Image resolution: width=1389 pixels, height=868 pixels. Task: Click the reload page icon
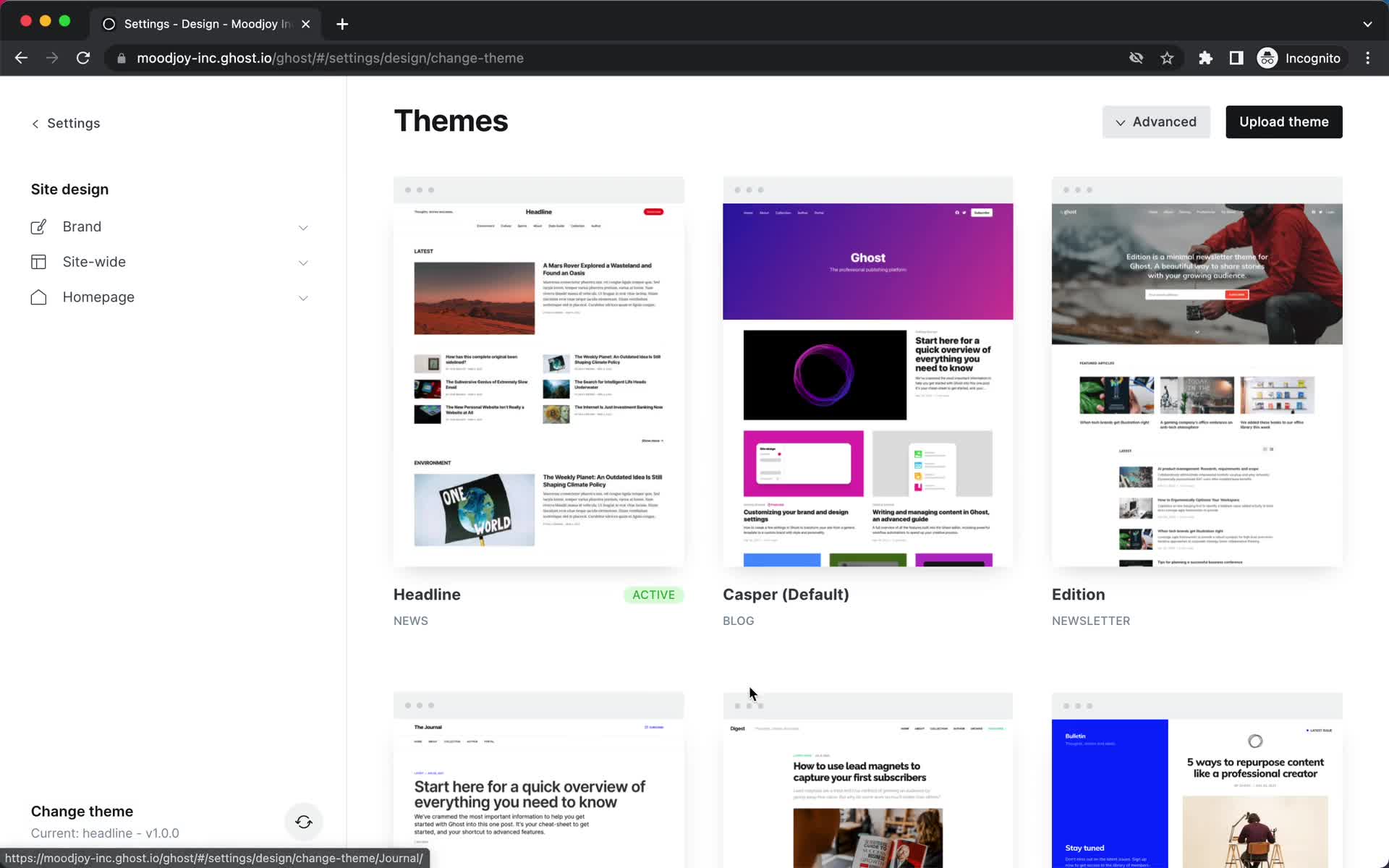[85, 58]
